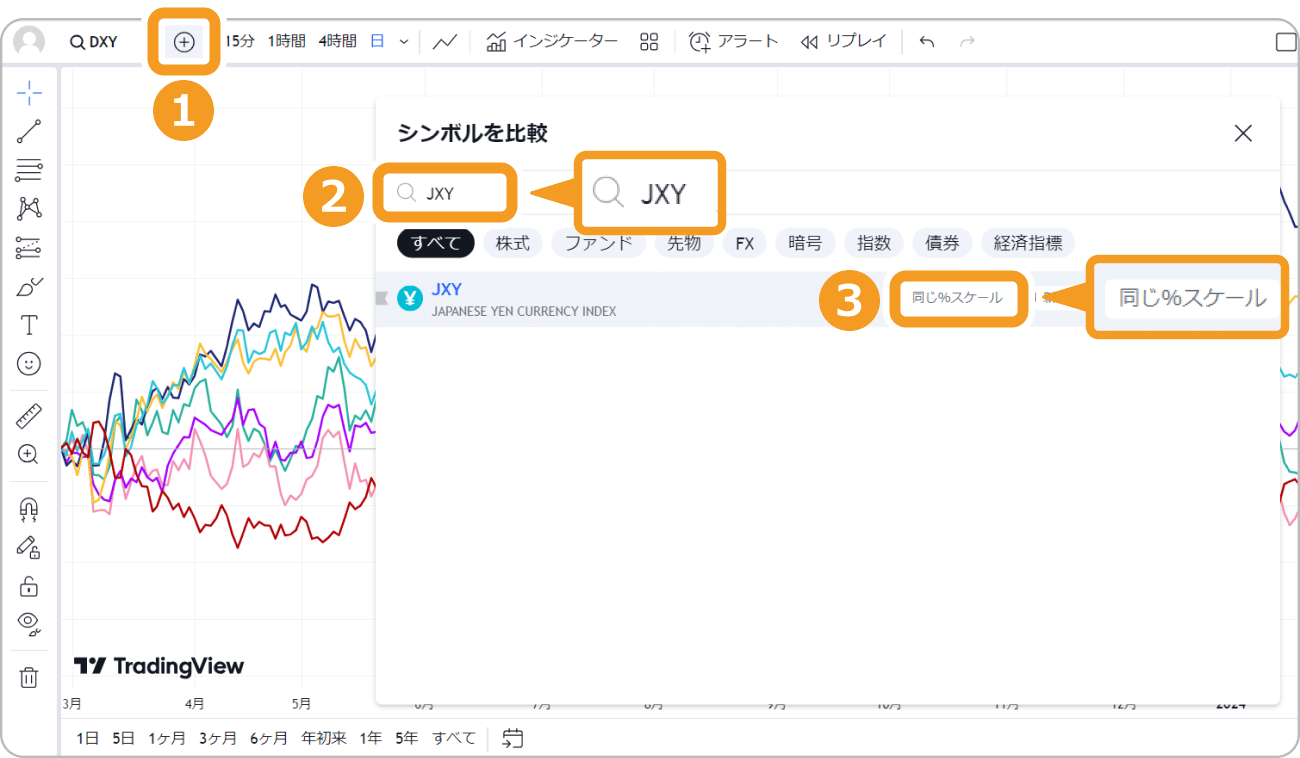Image resolution: width=1300 pixels, height=758 pixels.
Task: Select the 1時間 timeframe
Action: pyautogui.click(x=286, y=41)
